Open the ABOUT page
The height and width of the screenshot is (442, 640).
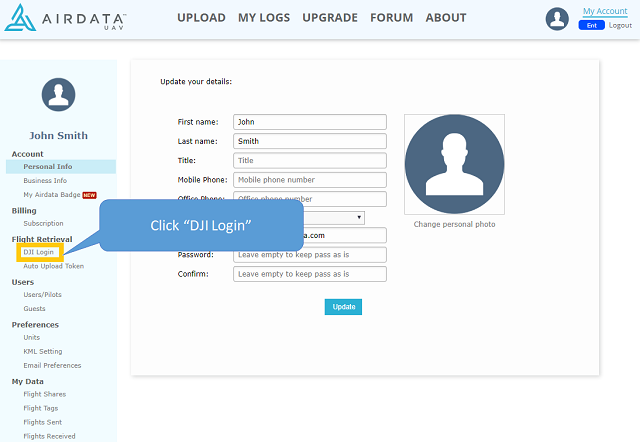click(446, 18)
